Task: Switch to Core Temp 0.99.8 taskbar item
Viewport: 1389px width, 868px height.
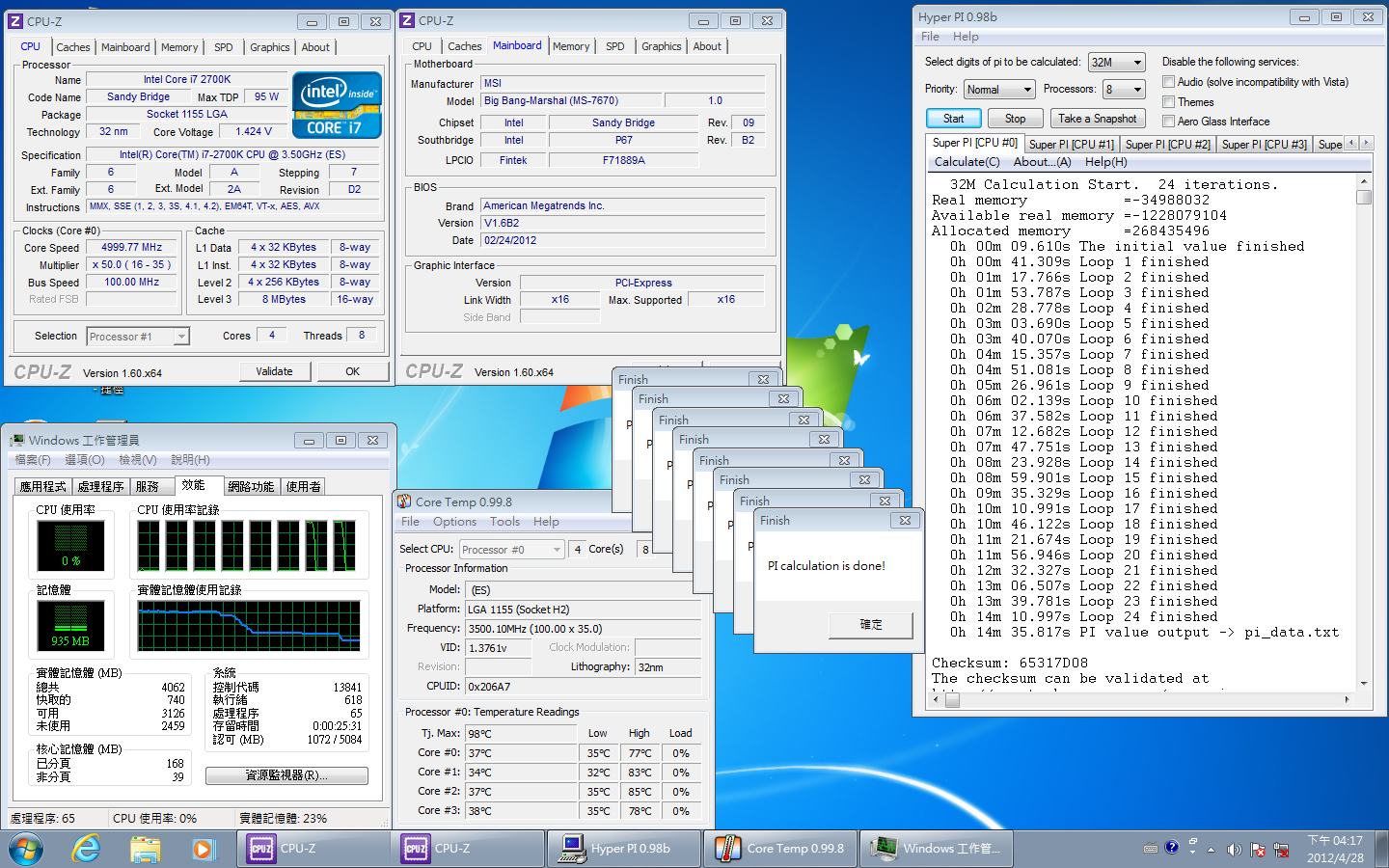Action: [779, 849]
